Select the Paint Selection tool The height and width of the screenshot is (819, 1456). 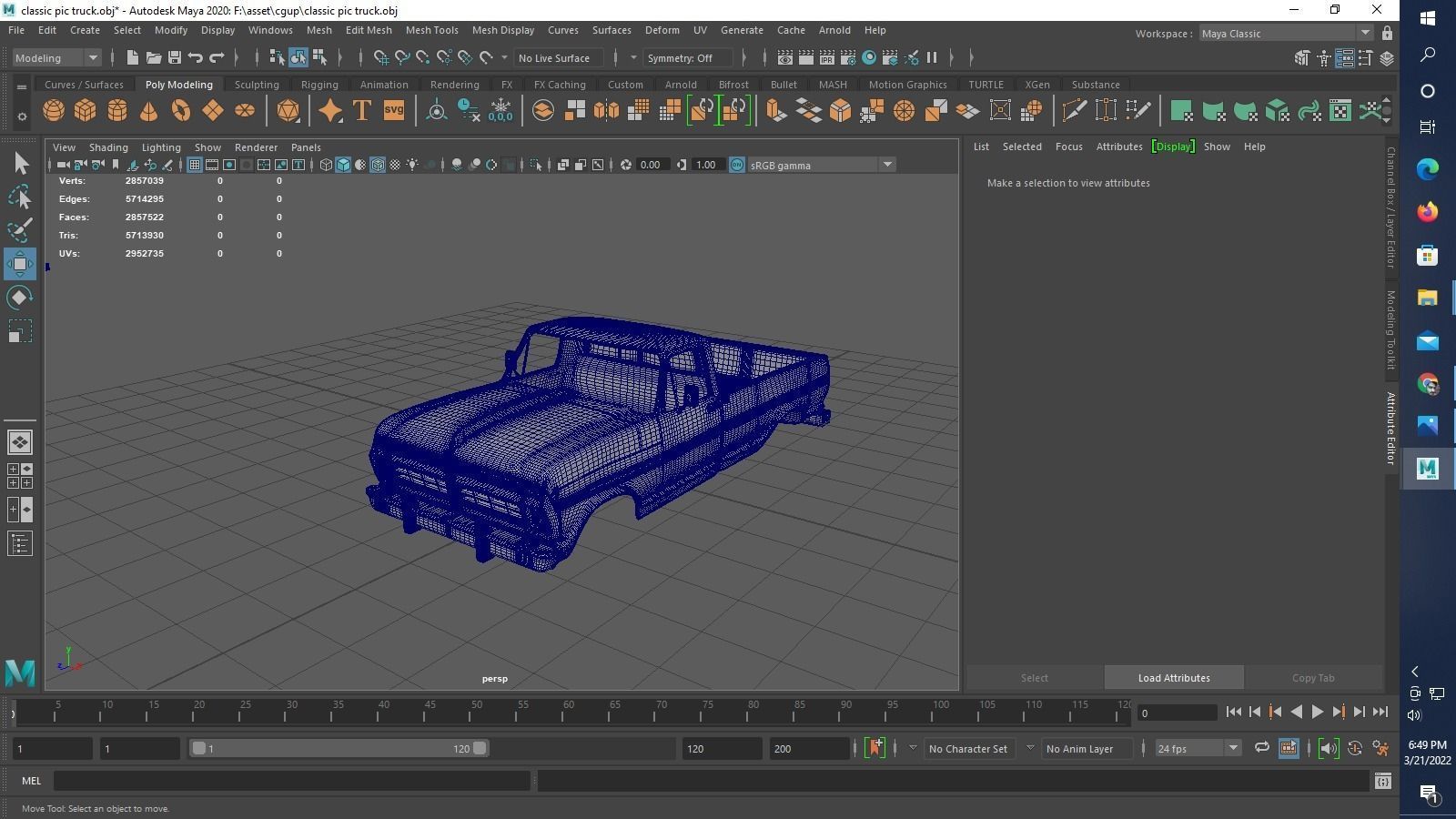(x=20, y=230)
